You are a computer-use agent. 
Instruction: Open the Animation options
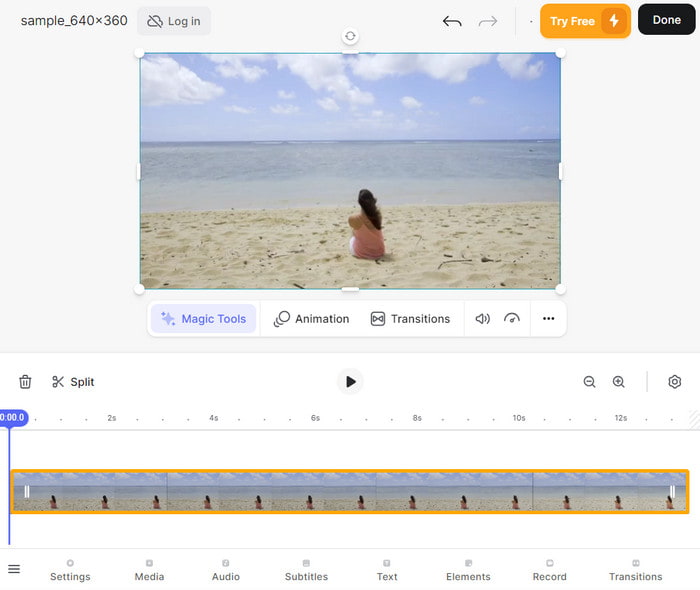[311, 319]
